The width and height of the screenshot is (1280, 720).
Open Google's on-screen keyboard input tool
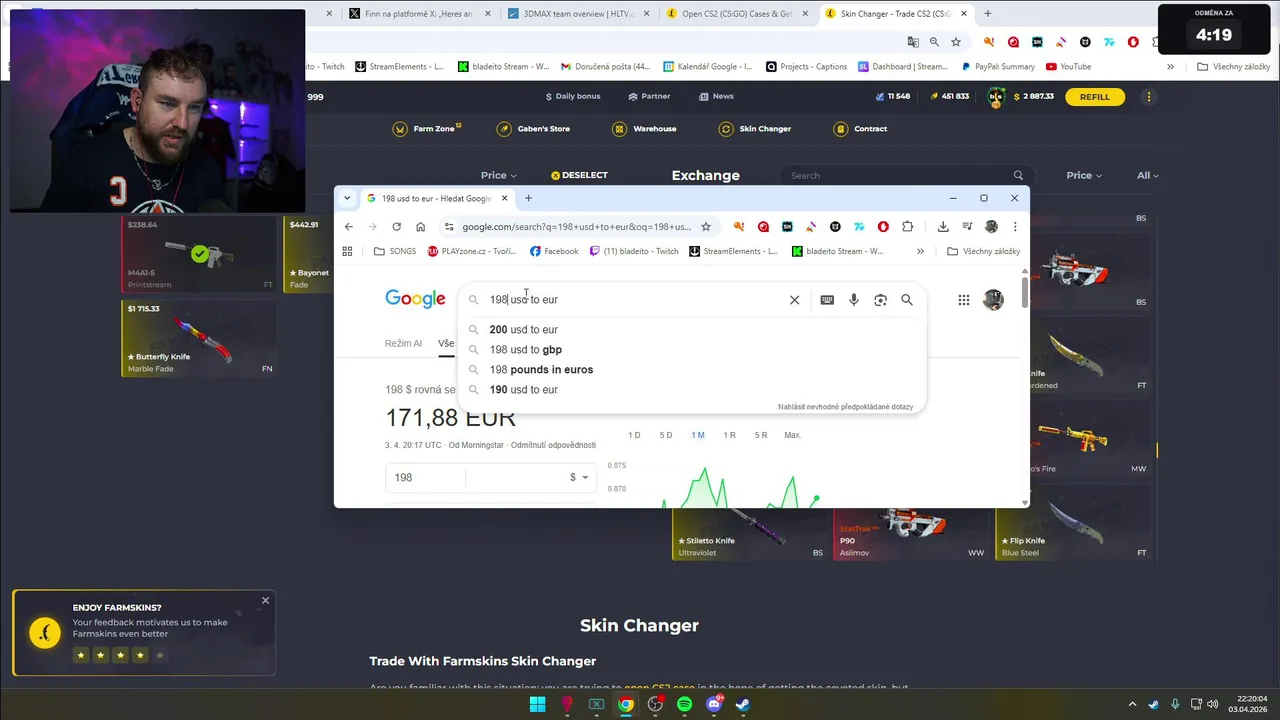pyautogui.click(x=827, y=300)
